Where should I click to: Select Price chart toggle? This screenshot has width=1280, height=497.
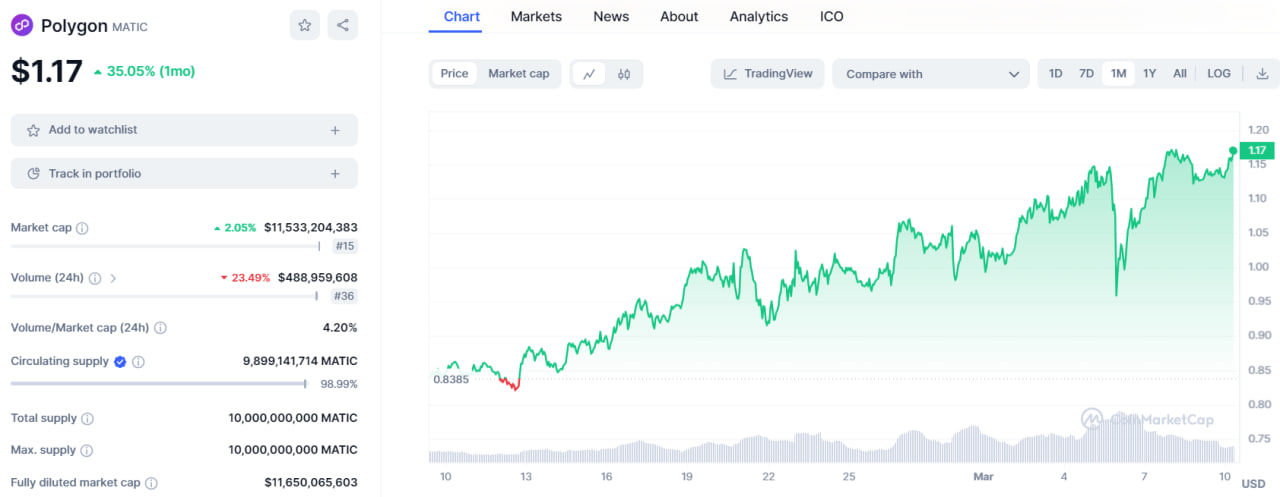click(x=454, y=74)
